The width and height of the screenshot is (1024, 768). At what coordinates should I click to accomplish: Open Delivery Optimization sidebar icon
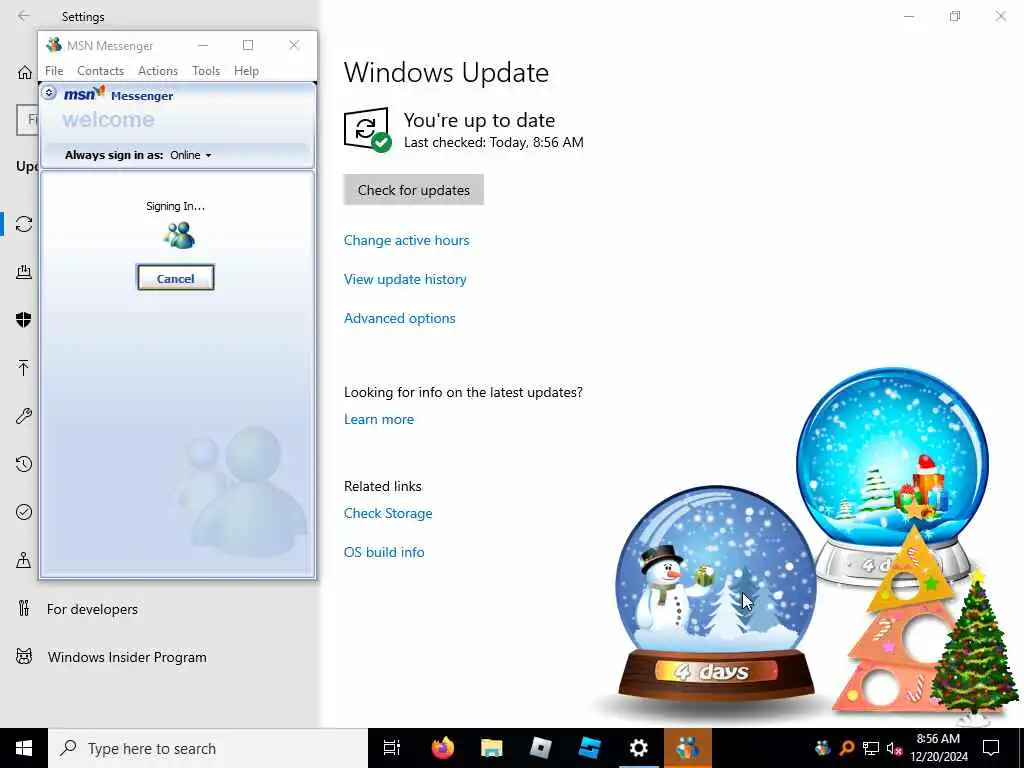tap(24, 272)
